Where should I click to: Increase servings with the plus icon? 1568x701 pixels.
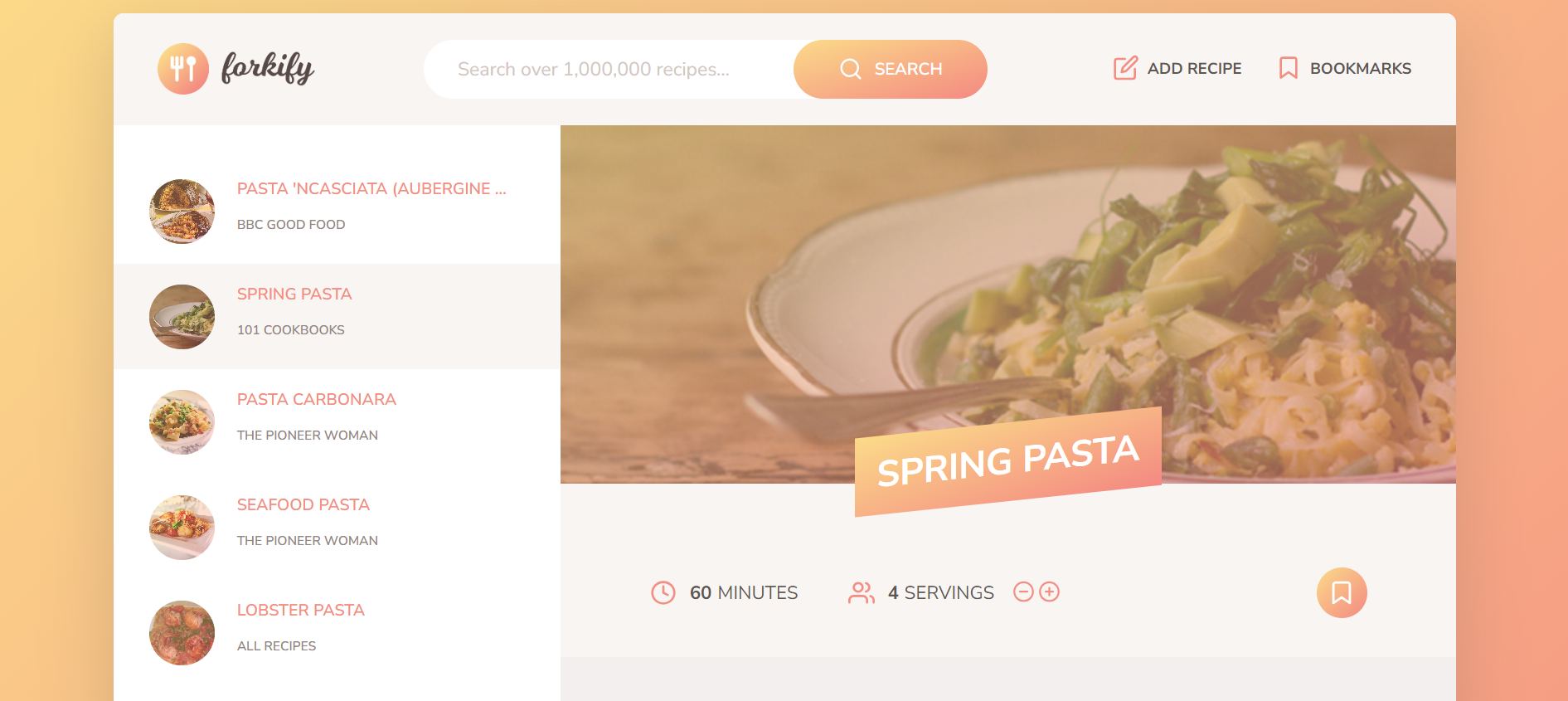(x=1050, y=591)
